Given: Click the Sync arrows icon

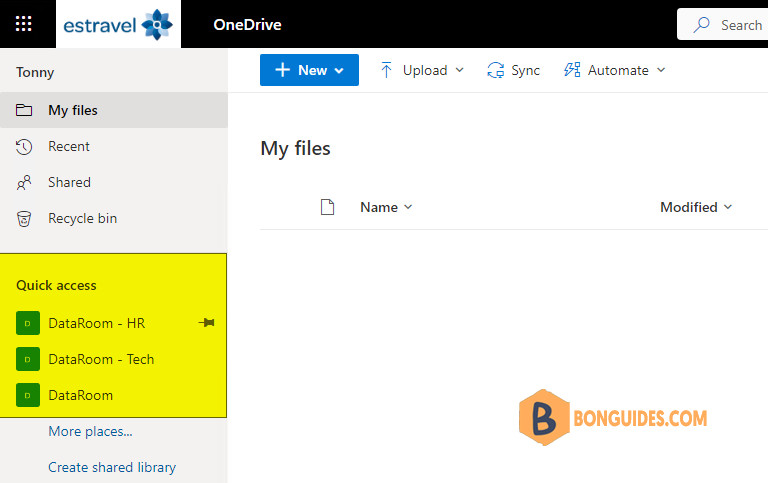Looking at the screenshot, I should point(495,70).
